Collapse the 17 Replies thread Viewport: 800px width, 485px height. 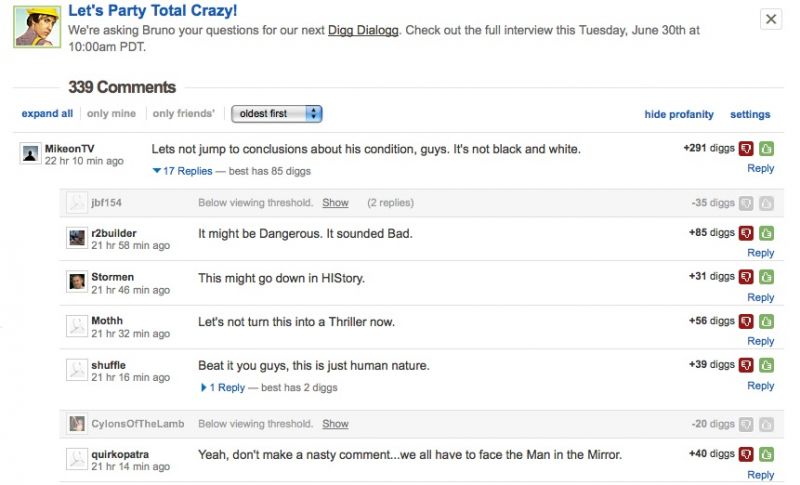(x=182, y=171)
